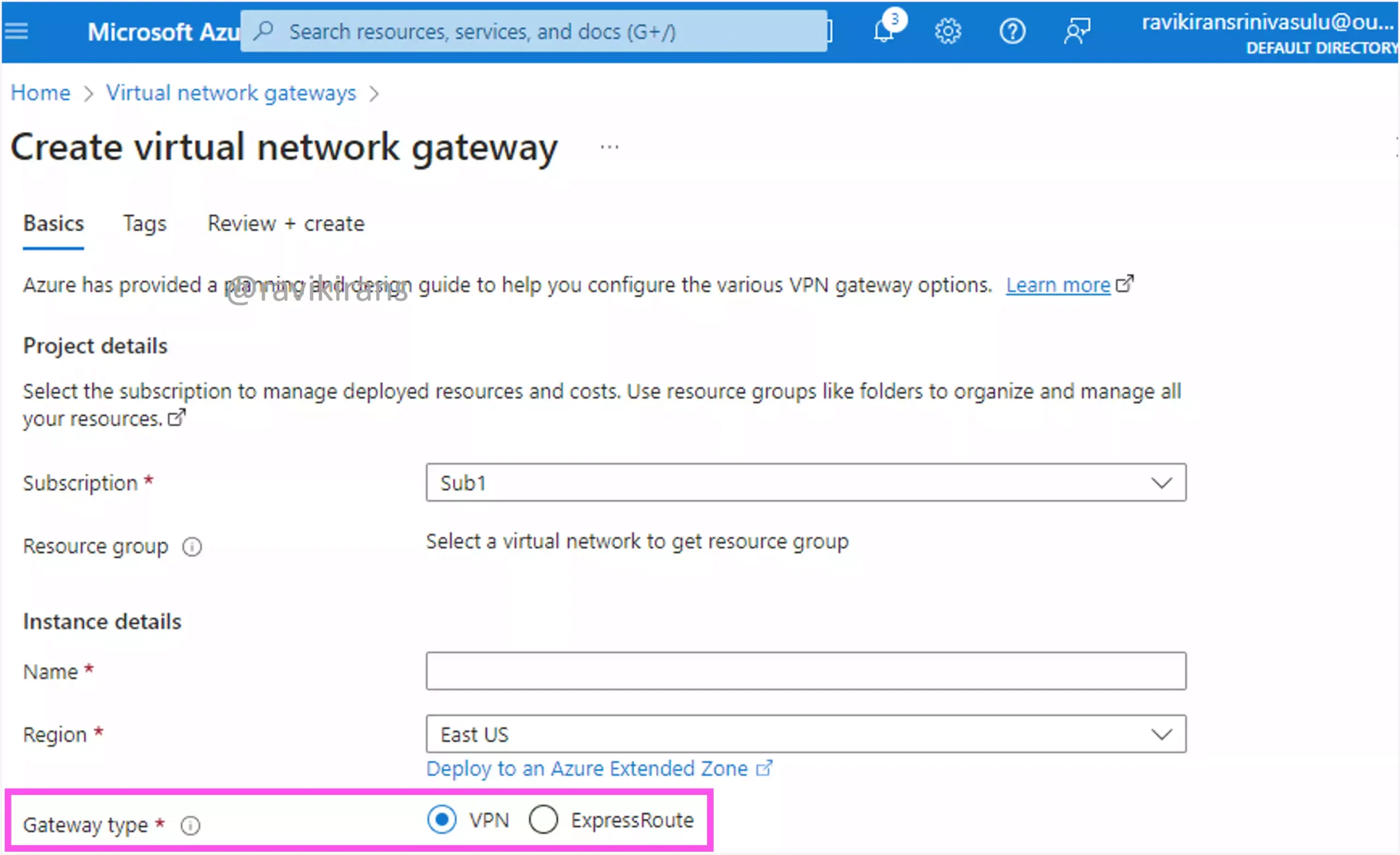Open the portal hamburger menu
Image resolution: width=1400 pixels, height=855 pixels.
point(16,31)
